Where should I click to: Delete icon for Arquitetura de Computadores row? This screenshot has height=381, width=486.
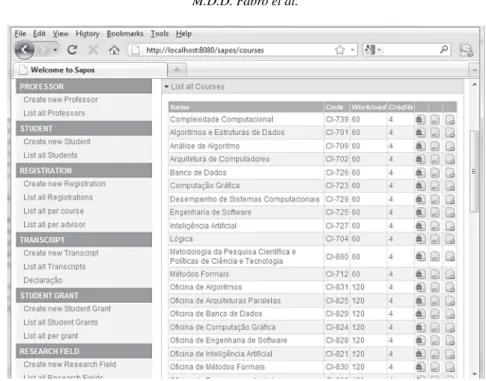coord(450,159)
